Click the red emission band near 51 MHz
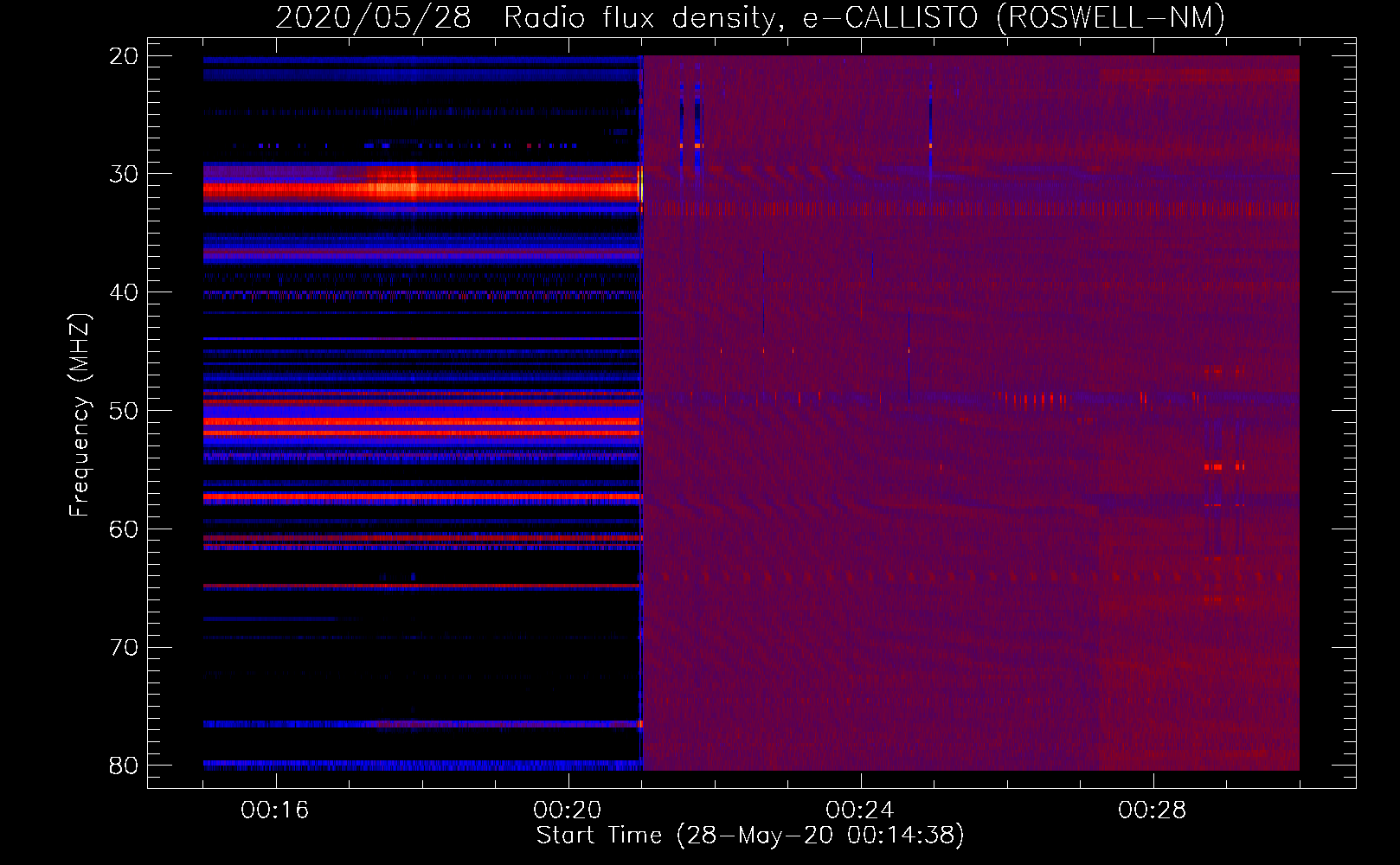Screen dimensions: 1400x865 pyautogui.click(x=422, y=422)
